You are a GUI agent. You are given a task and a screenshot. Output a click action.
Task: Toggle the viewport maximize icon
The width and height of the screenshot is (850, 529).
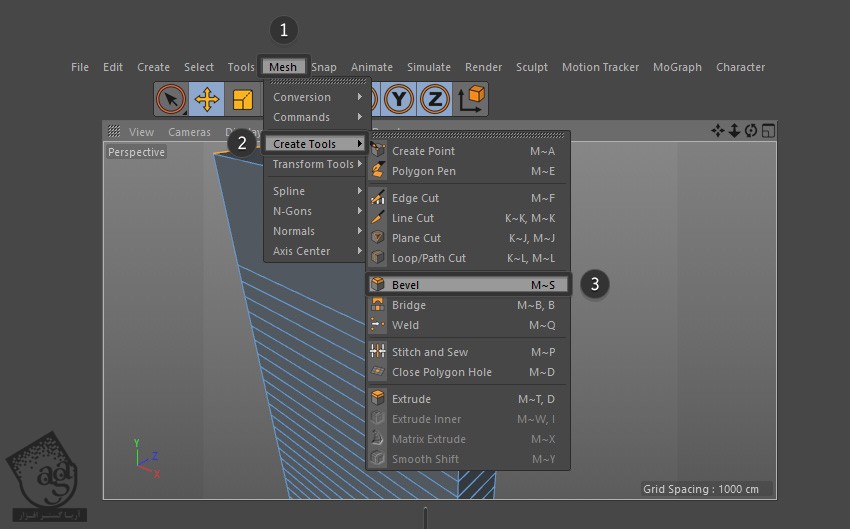[768, 131]
